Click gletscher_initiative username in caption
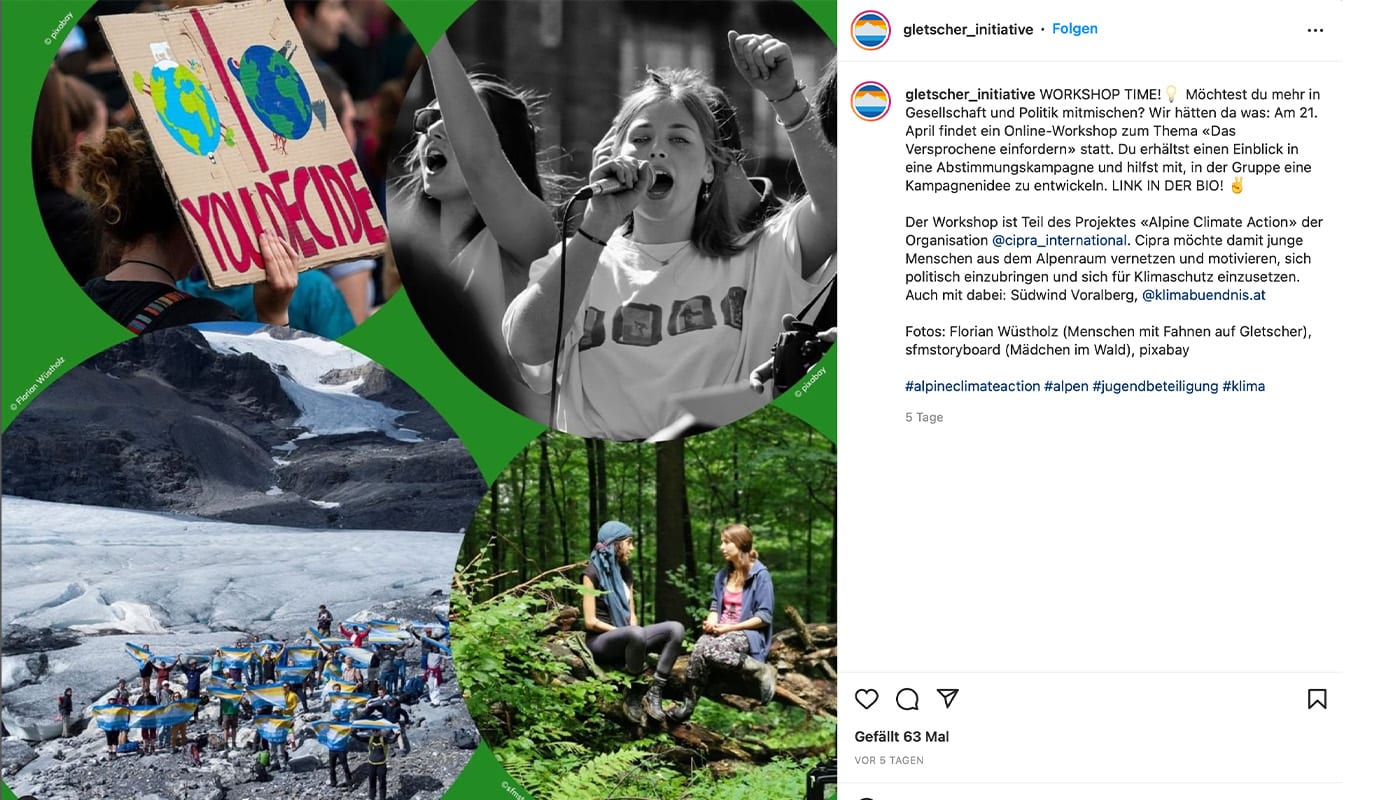The image size is (1400, 800). click(x=970, y=94)
